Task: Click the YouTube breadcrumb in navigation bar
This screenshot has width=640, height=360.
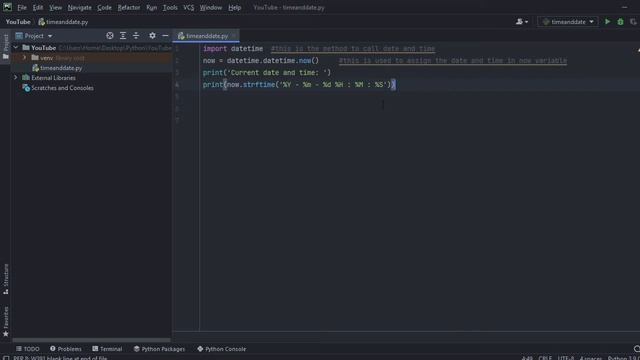Action: 18,22
